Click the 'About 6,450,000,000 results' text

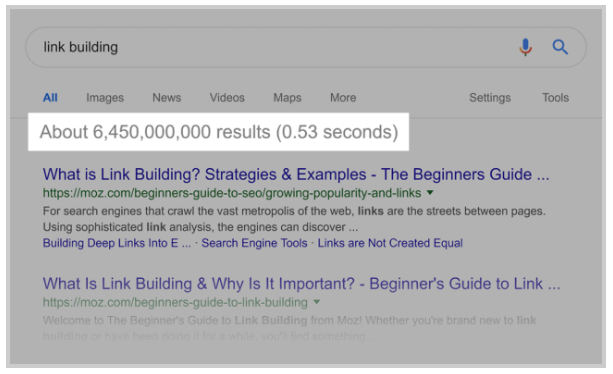pyautogui.click(x=155, y=132)
